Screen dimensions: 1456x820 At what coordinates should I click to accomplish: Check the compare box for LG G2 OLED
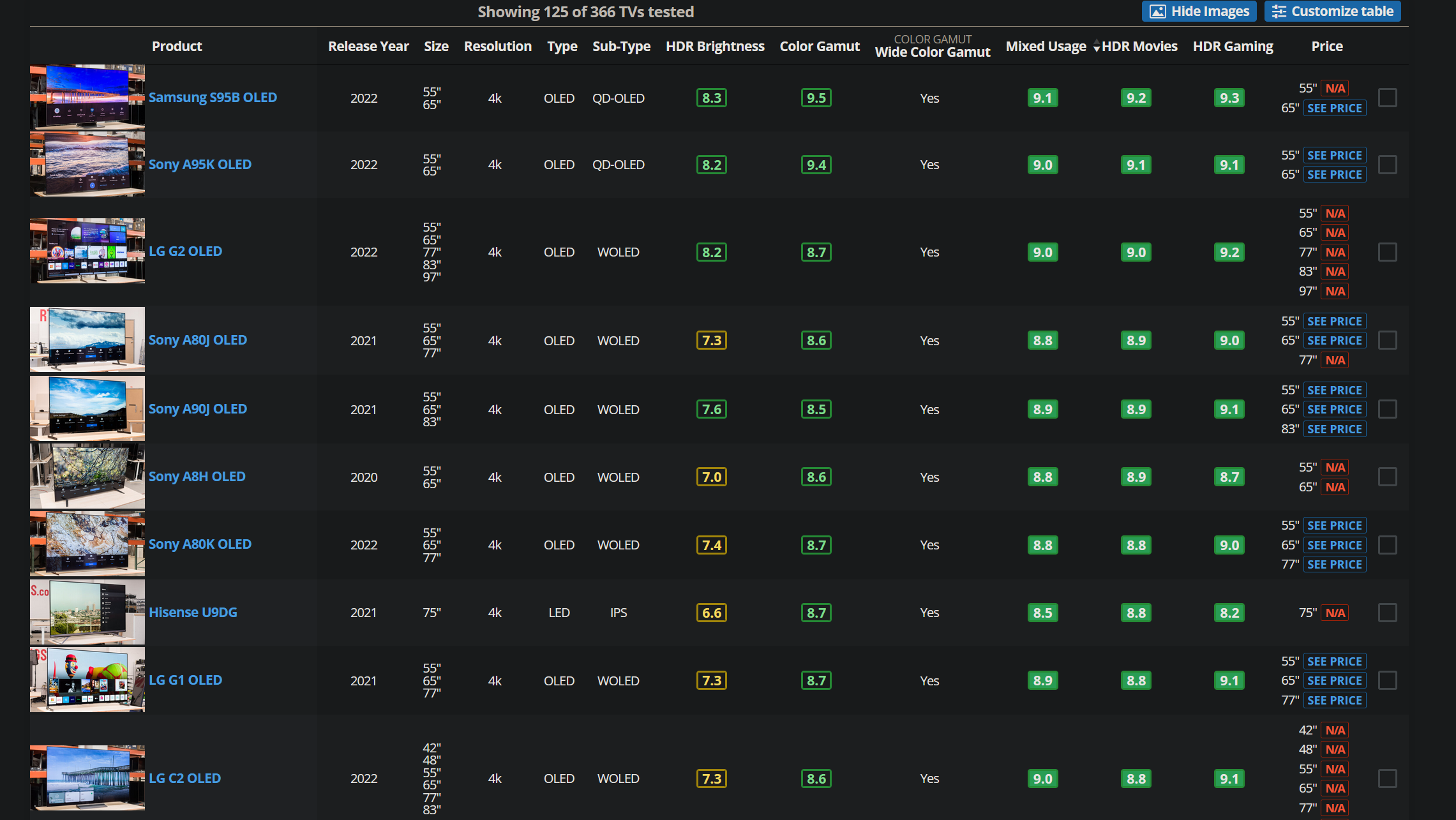point(1387,252)
